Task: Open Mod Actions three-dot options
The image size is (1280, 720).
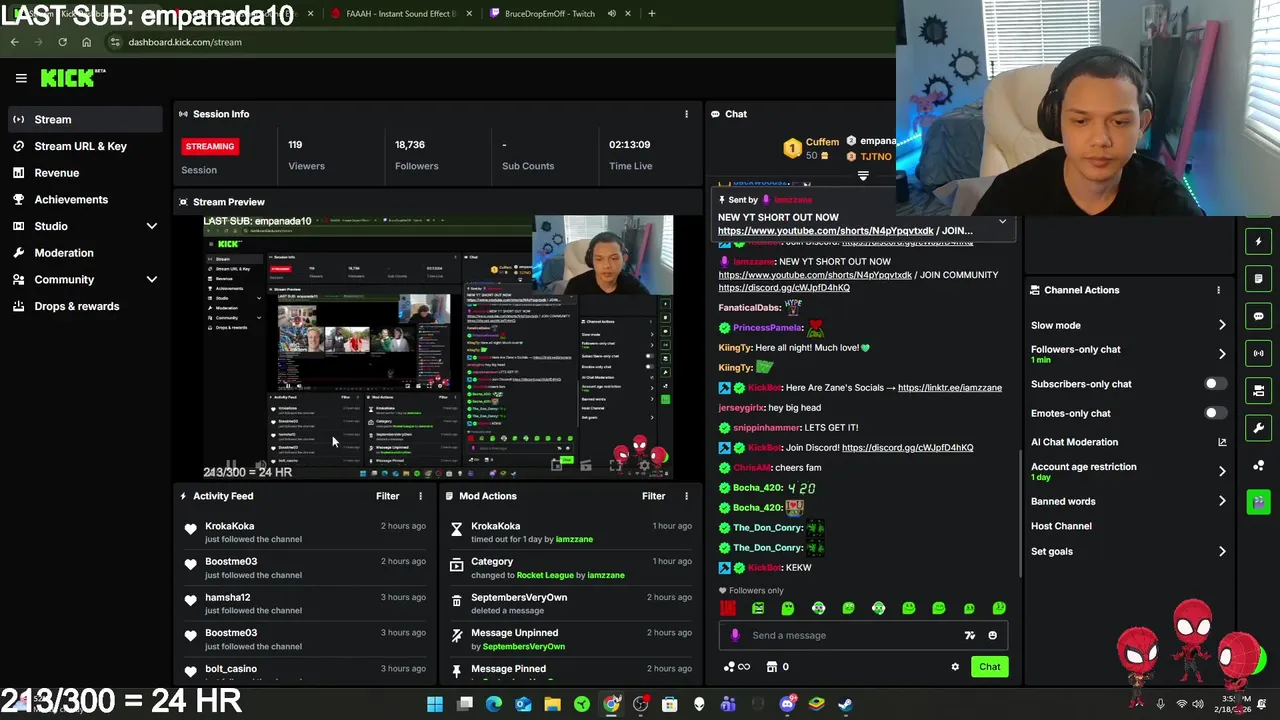Action: point(686,496)
